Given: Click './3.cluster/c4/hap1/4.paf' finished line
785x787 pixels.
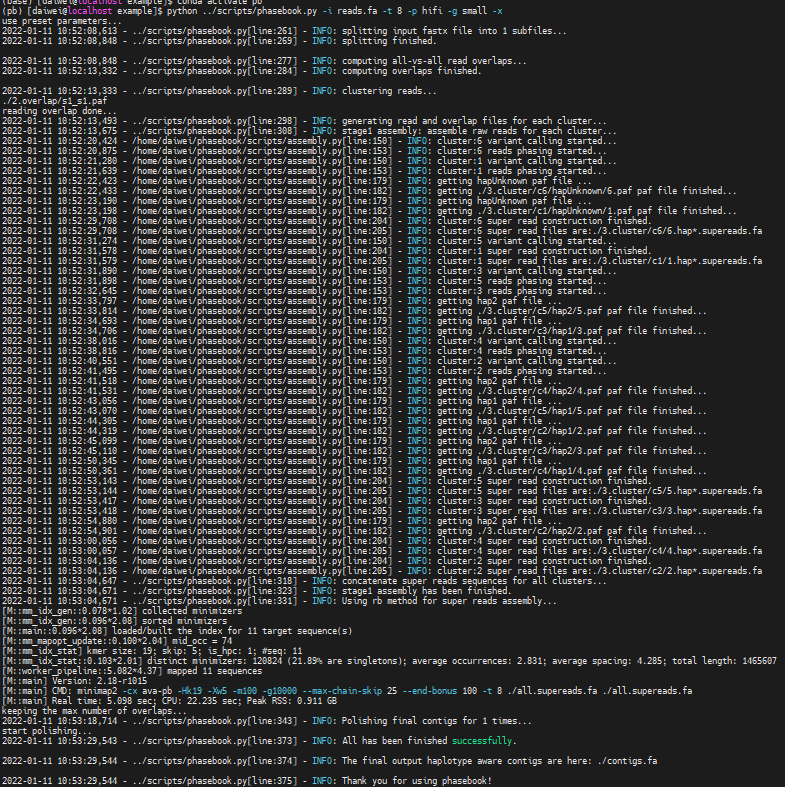Looking at the screenshot, I should pyautogui.click(x=354, y=472).
